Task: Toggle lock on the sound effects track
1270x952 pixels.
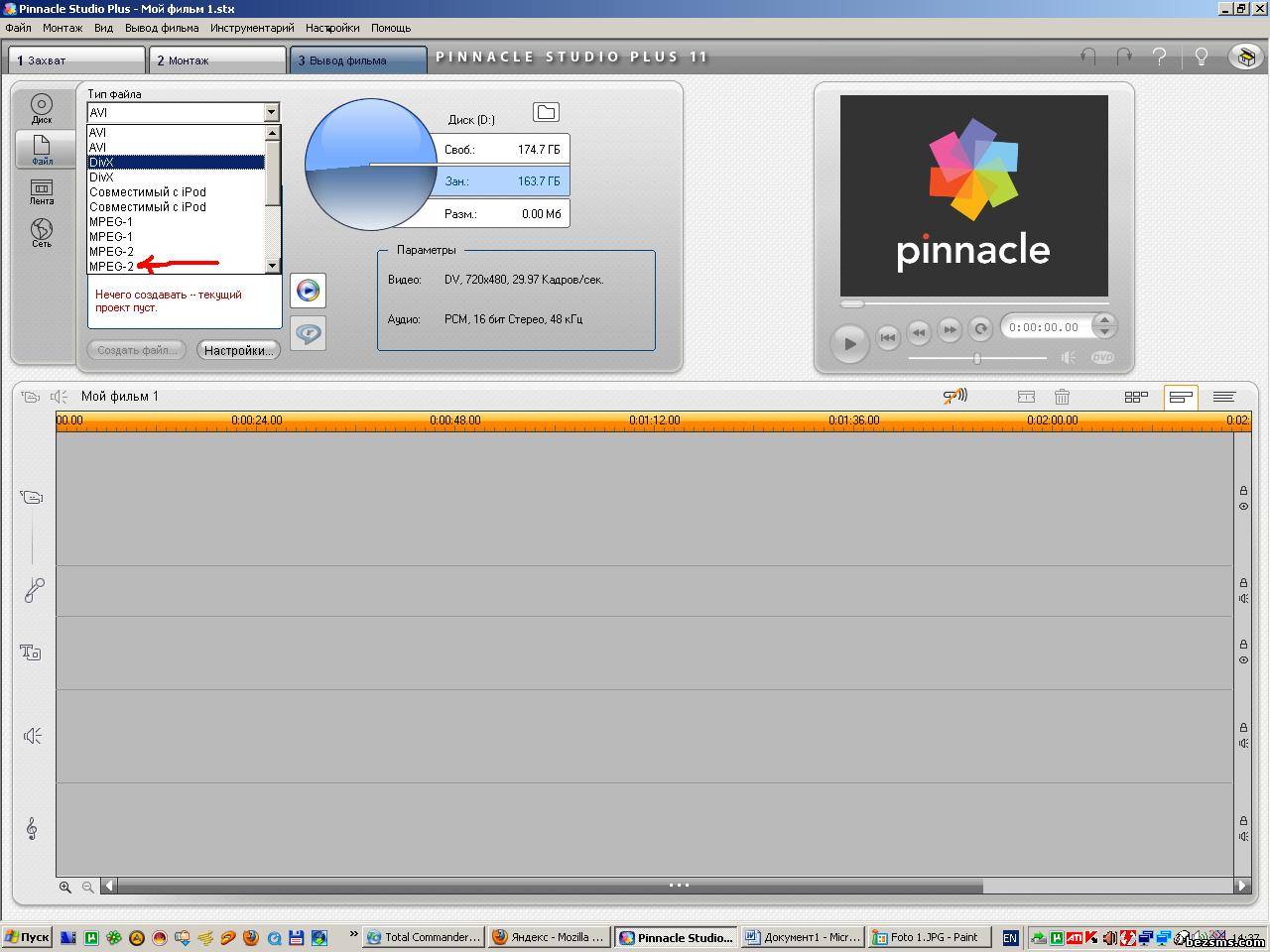Action: coord(1243,728)
